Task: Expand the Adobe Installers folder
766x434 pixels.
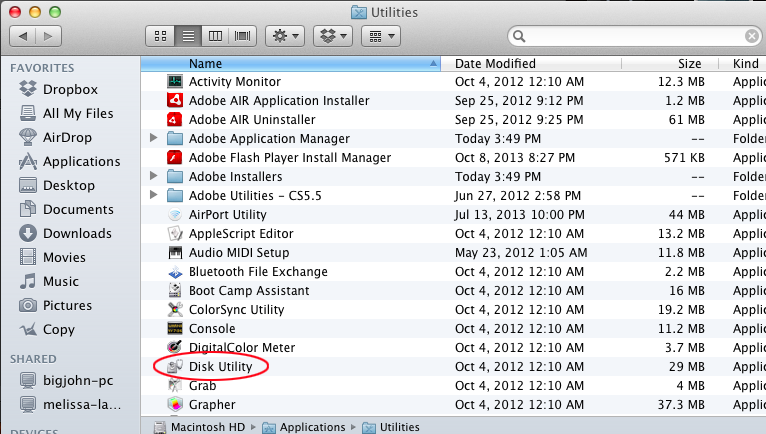Action: click(x=153, y=177)
